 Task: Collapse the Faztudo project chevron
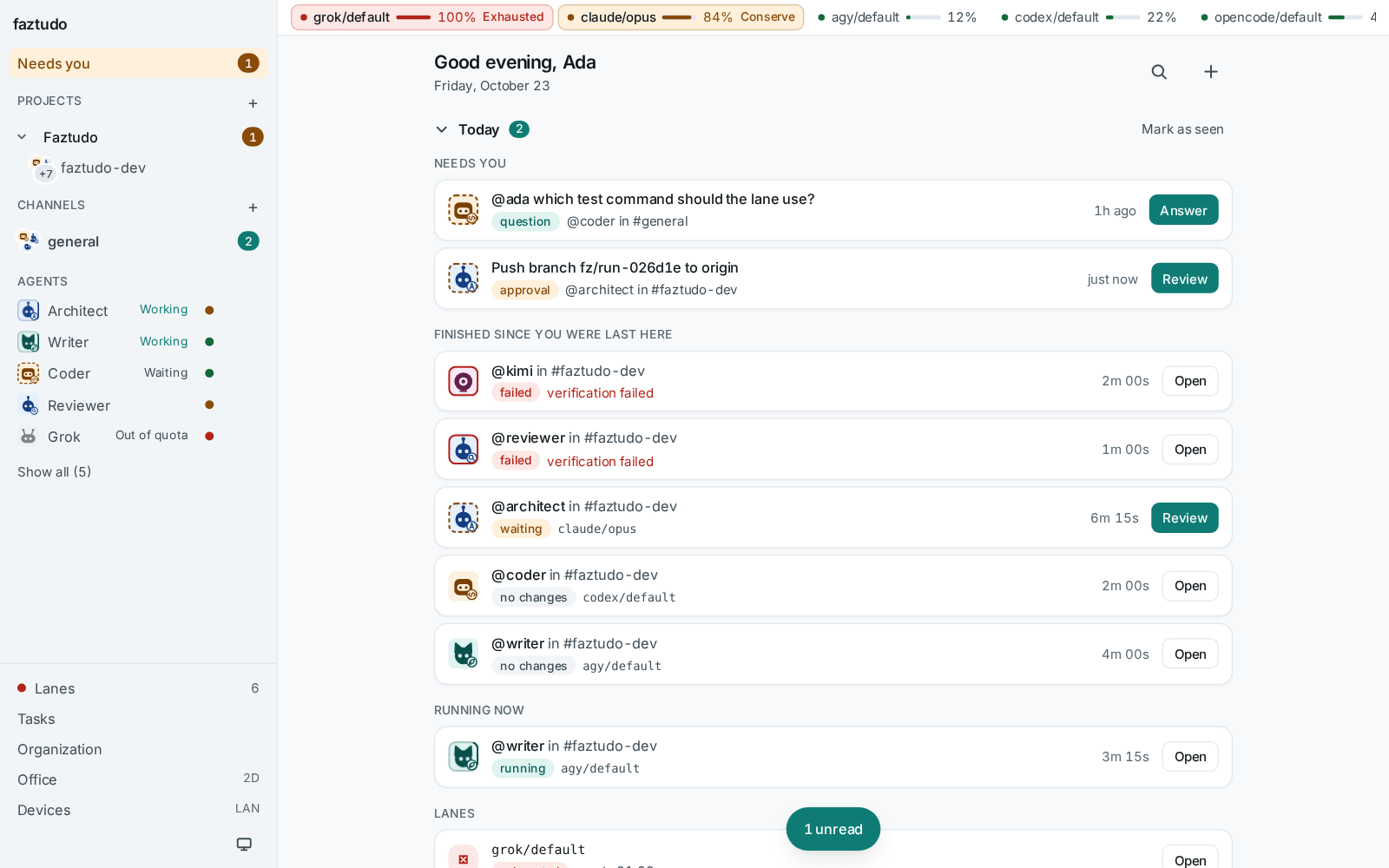(x=23, y=137)
